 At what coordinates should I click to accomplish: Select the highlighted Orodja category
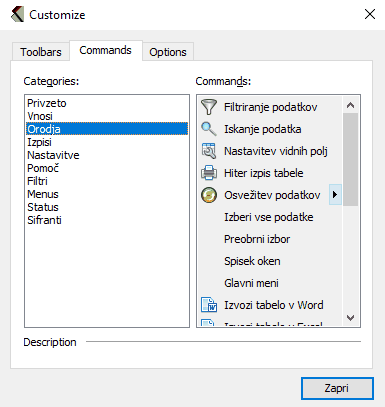point(107,129)
